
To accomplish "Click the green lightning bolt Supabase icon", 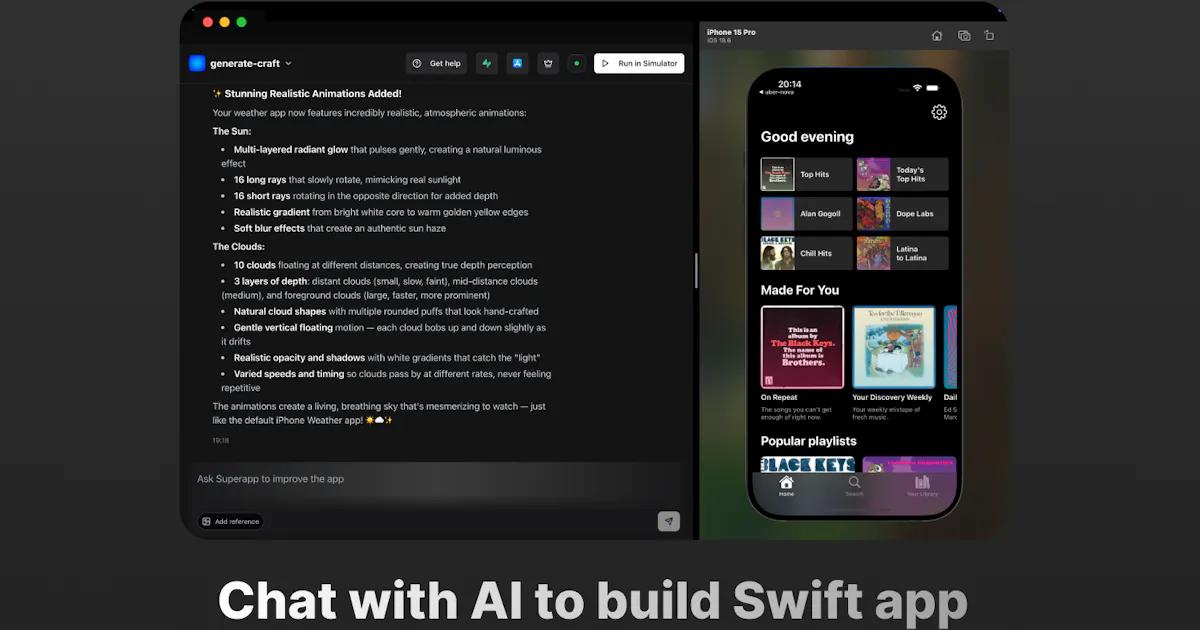I will click(x=487, y=63).
